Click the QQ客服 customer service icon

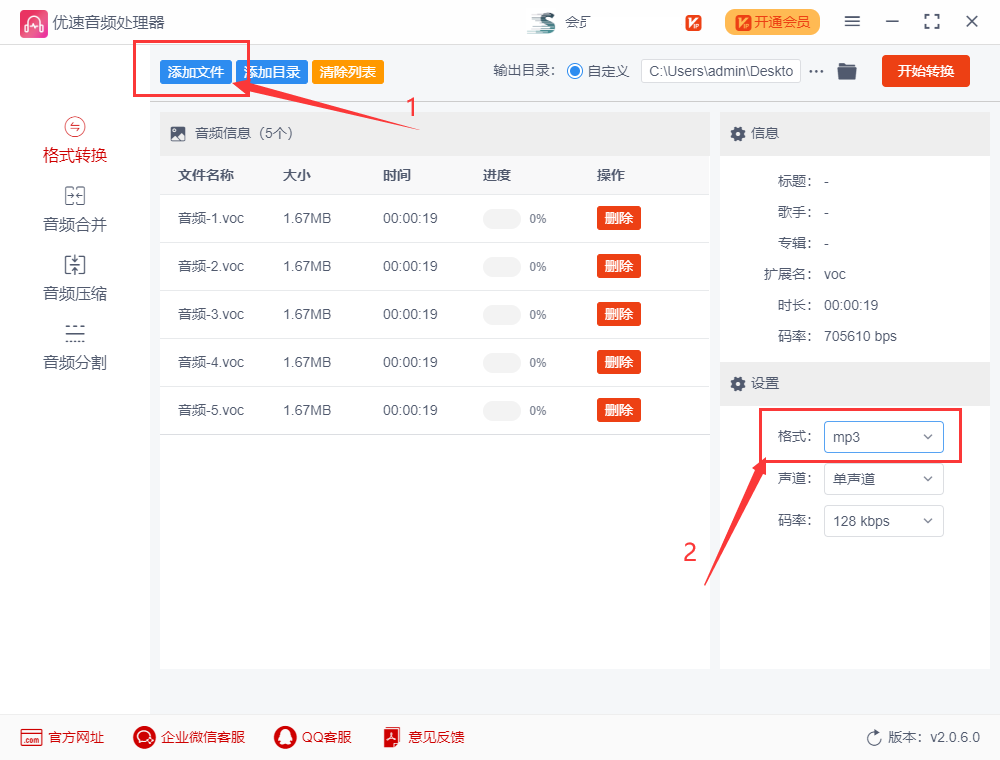285,737
